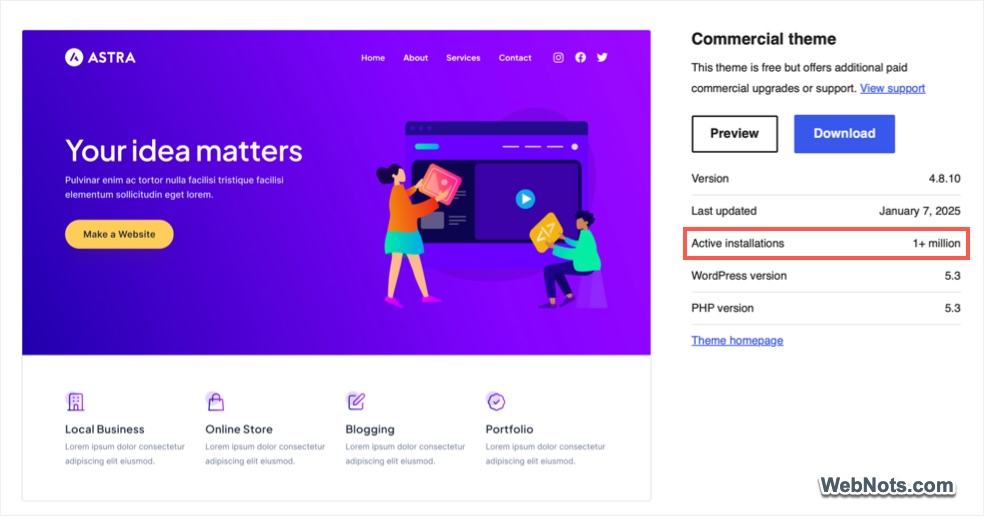Click the version value 4.8.10
The image size is (984, 516).
point(944,178)
